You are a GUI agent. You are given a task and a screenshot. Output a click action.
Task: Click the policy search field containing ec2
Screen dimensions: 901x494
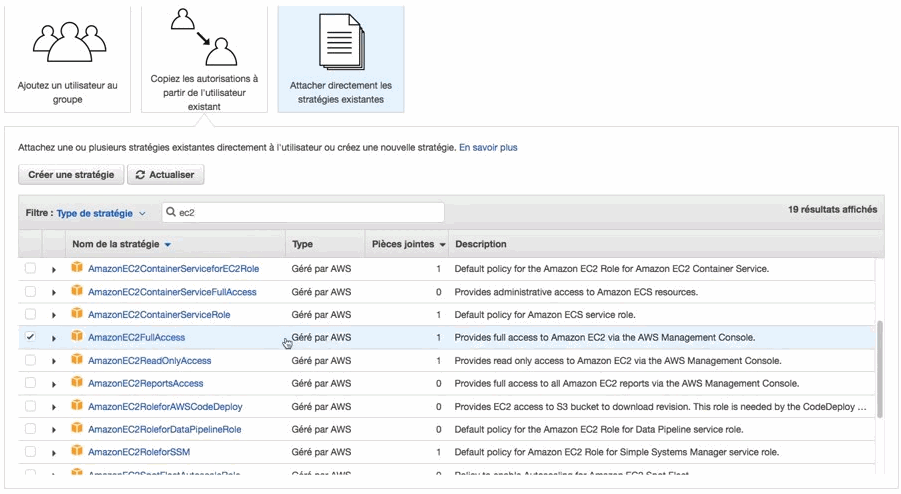pyautogui.click(x=303, y=213)
